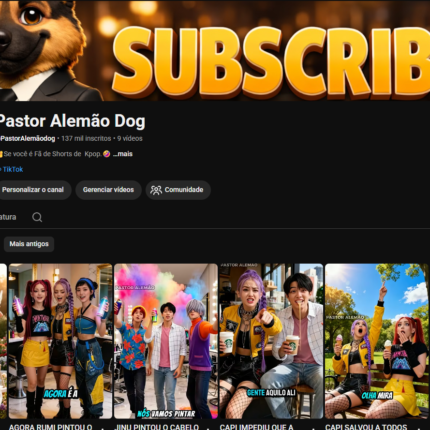Open options menu beside AGORA RUMI PINTOU title
430x430 pixels.
[x=102, y=428]
